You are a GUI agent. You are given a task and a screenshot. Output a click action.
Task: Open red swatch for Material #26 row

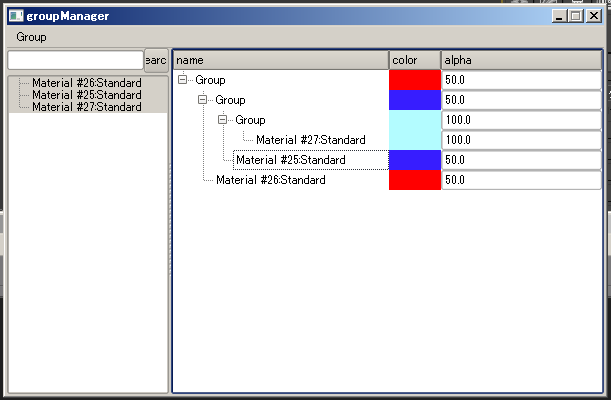coord(415,180)
